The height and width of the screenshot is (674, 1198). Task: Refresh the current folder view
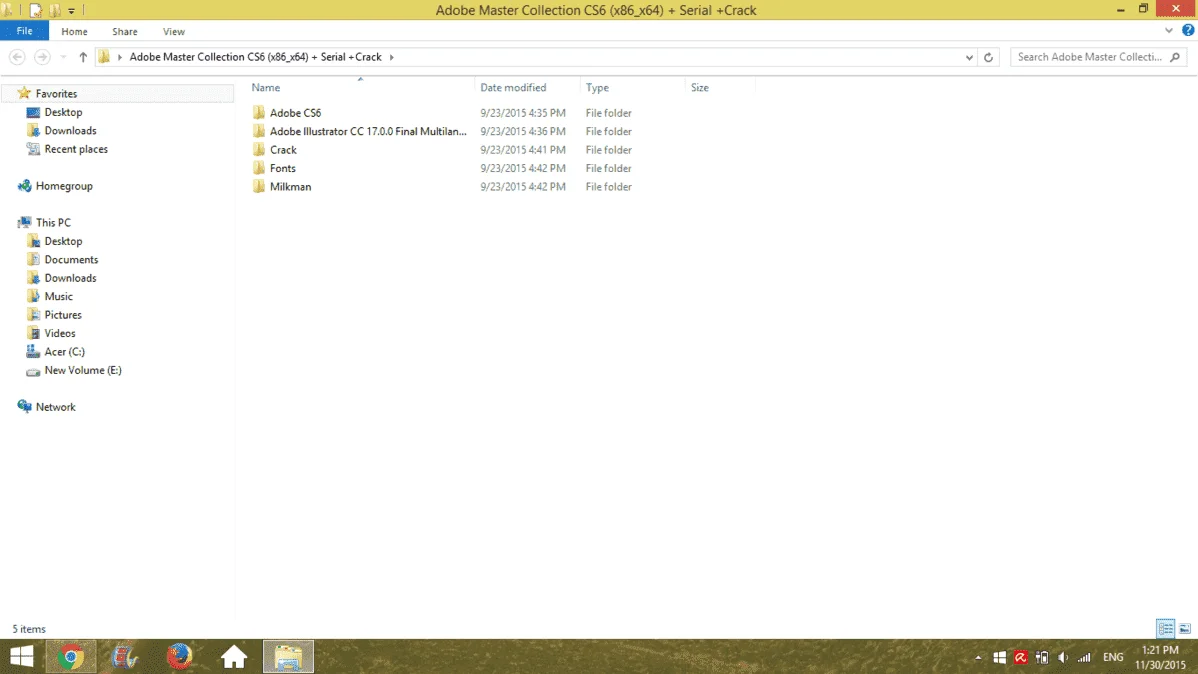(988, 57)
